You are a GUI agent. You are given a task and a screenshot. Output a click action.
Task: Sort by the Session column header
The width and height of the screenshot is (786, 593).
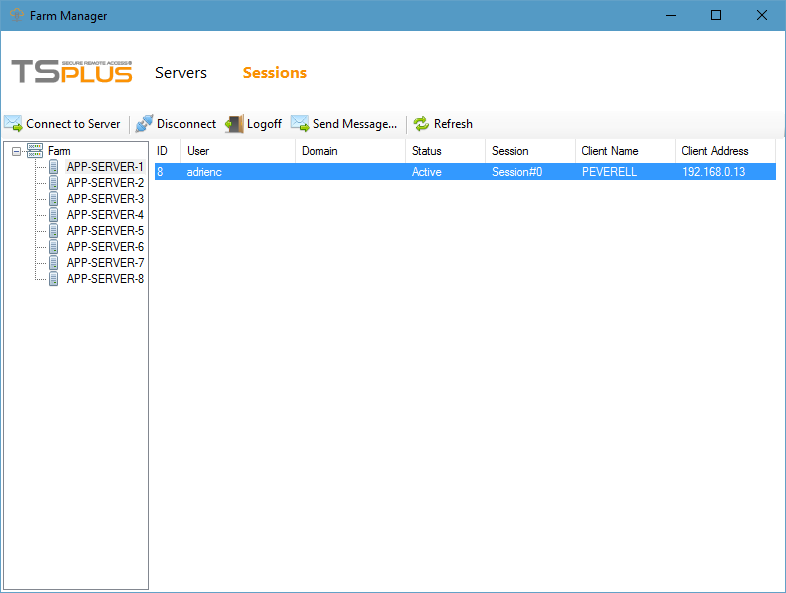(530, 151)
